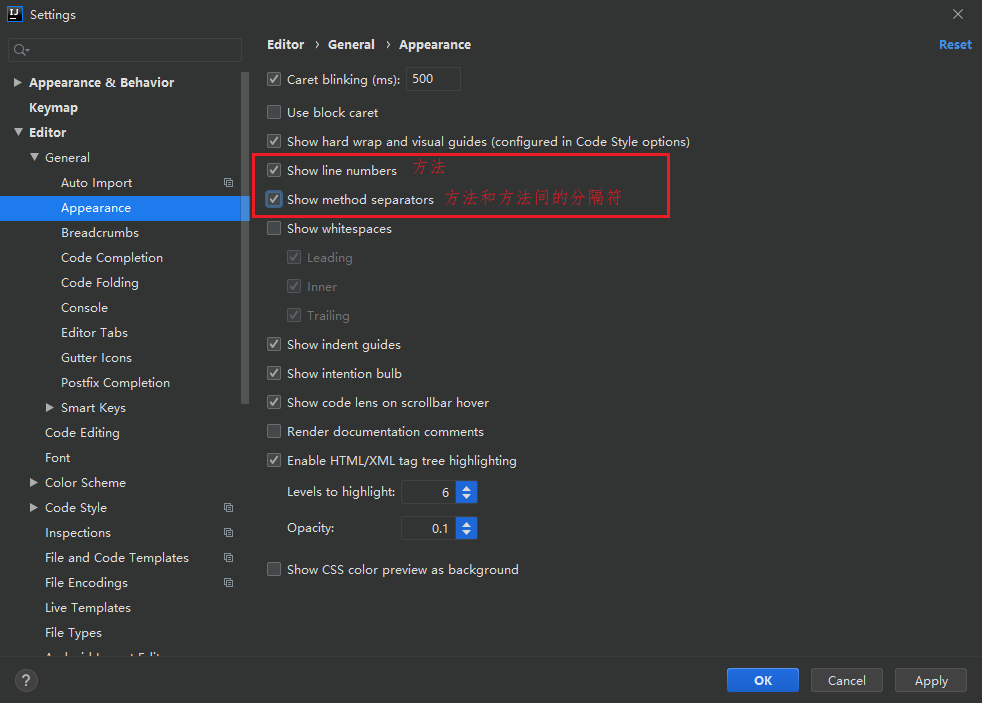
Task: Click the caret blinking milliseconds field
Action: pos(432,79)
